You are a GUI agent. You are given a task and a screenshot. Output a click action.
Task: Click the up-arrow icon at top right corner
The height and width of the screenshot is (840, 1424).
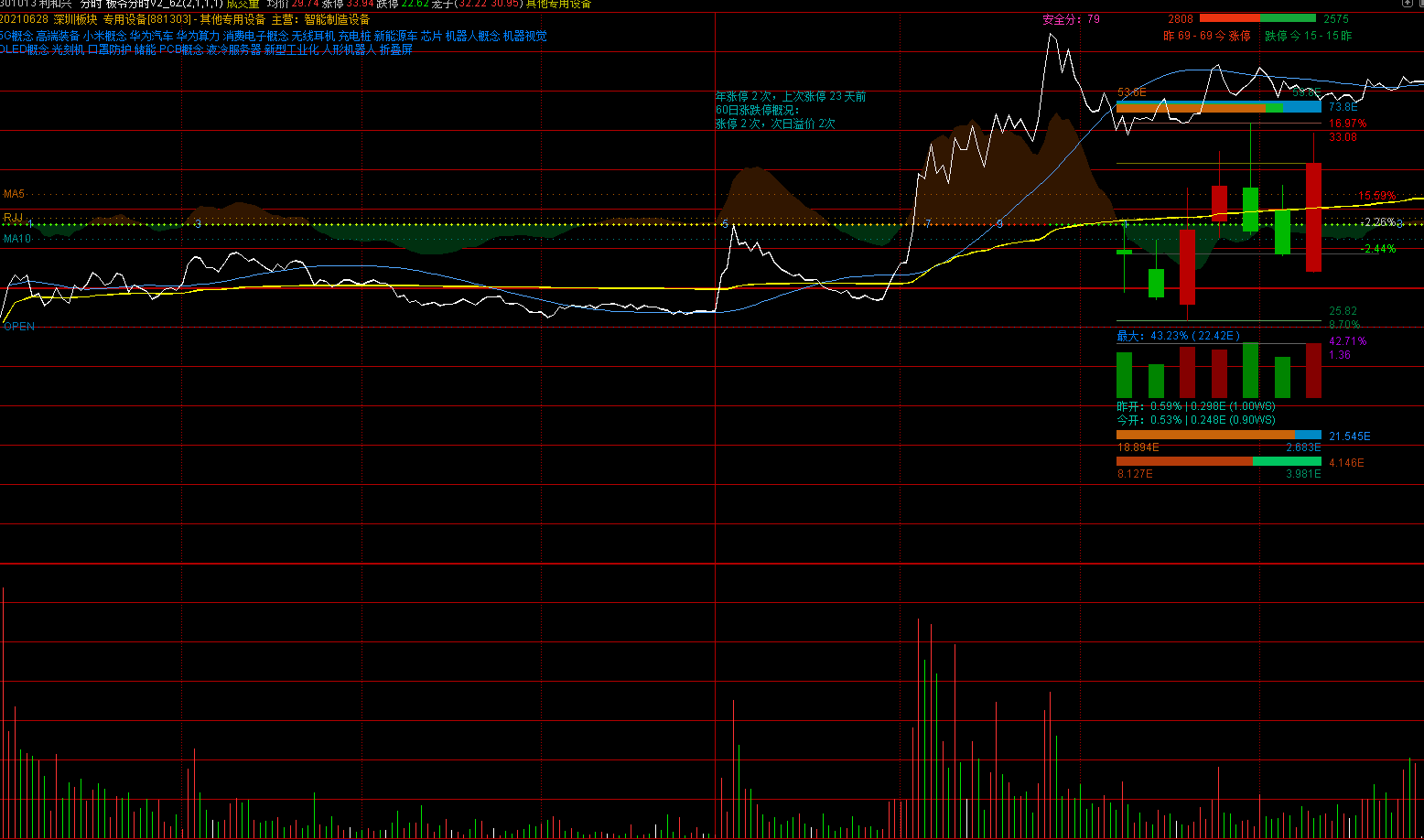tap(1407, 4)
